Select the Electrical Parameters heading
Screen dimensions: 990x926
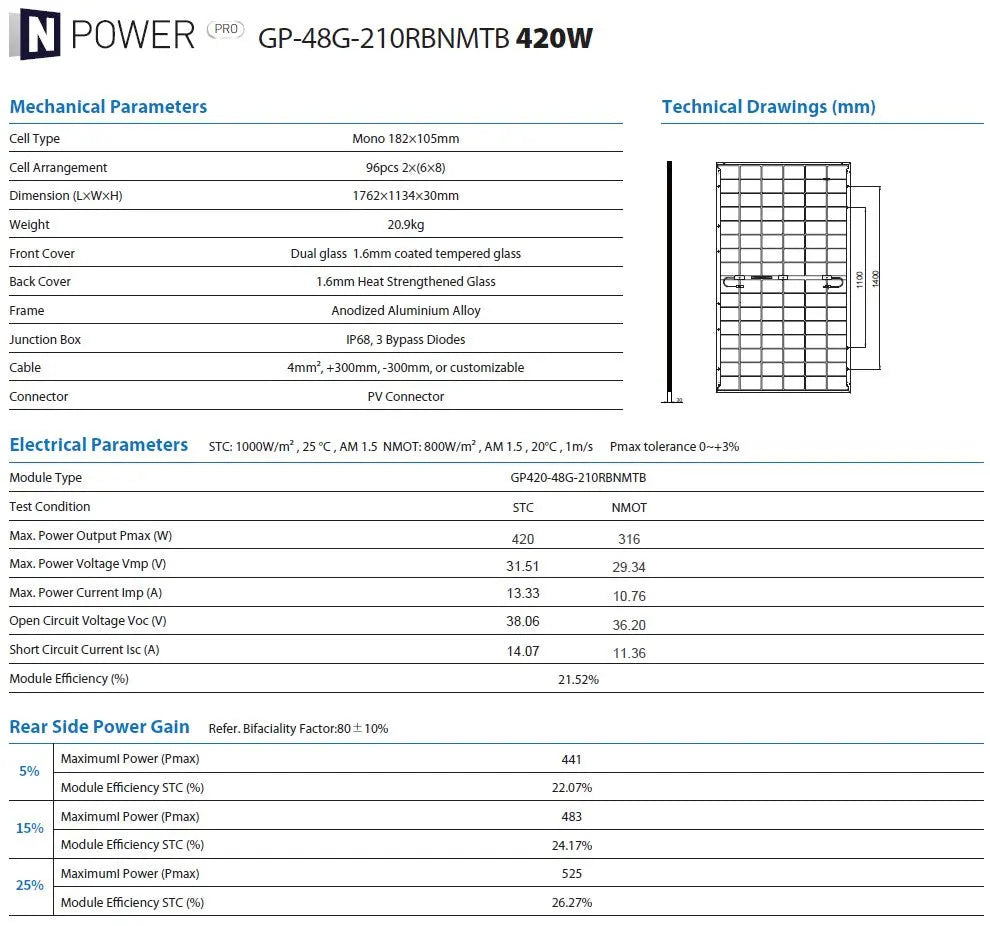(x=98, y=445)
